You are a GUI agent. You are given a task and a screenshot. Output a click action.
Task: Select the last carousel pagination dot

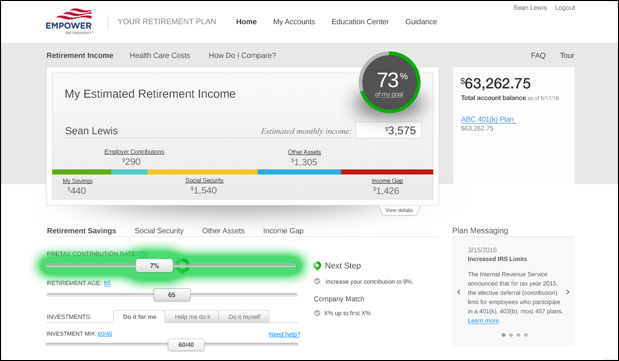click(526, 335)
